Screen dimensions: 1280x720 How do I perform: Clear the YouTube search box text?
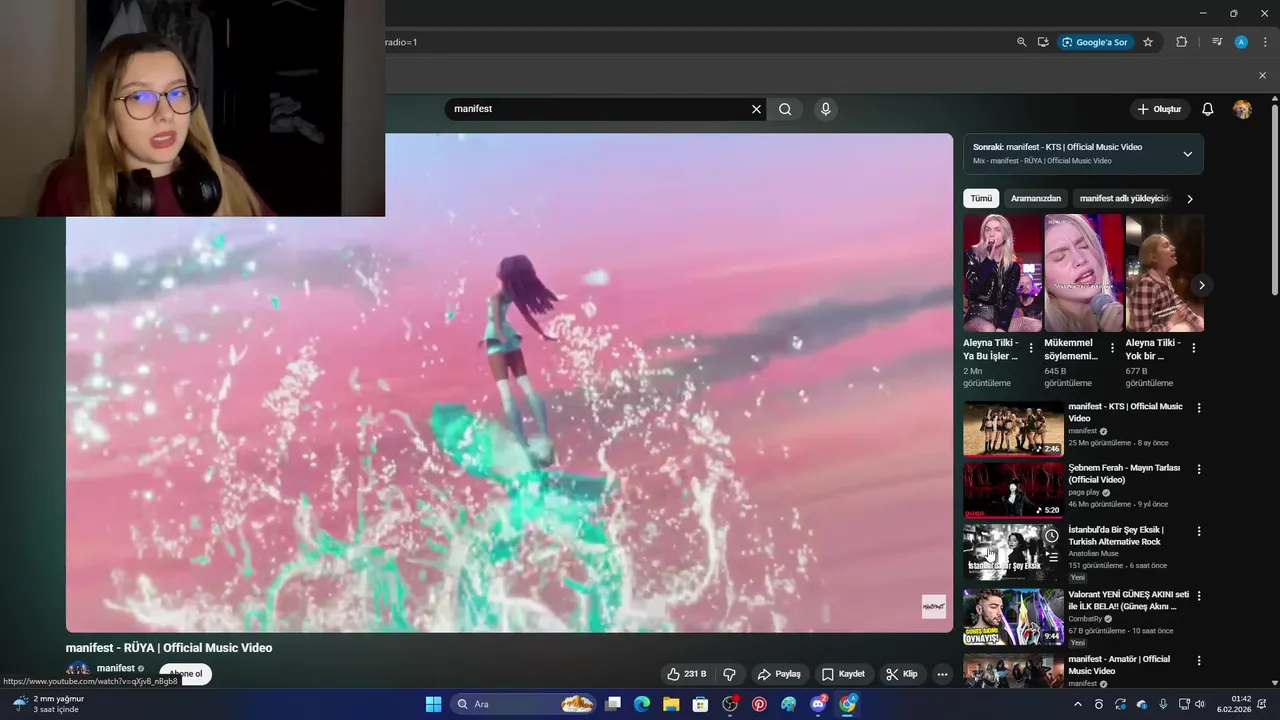(756, 109)
